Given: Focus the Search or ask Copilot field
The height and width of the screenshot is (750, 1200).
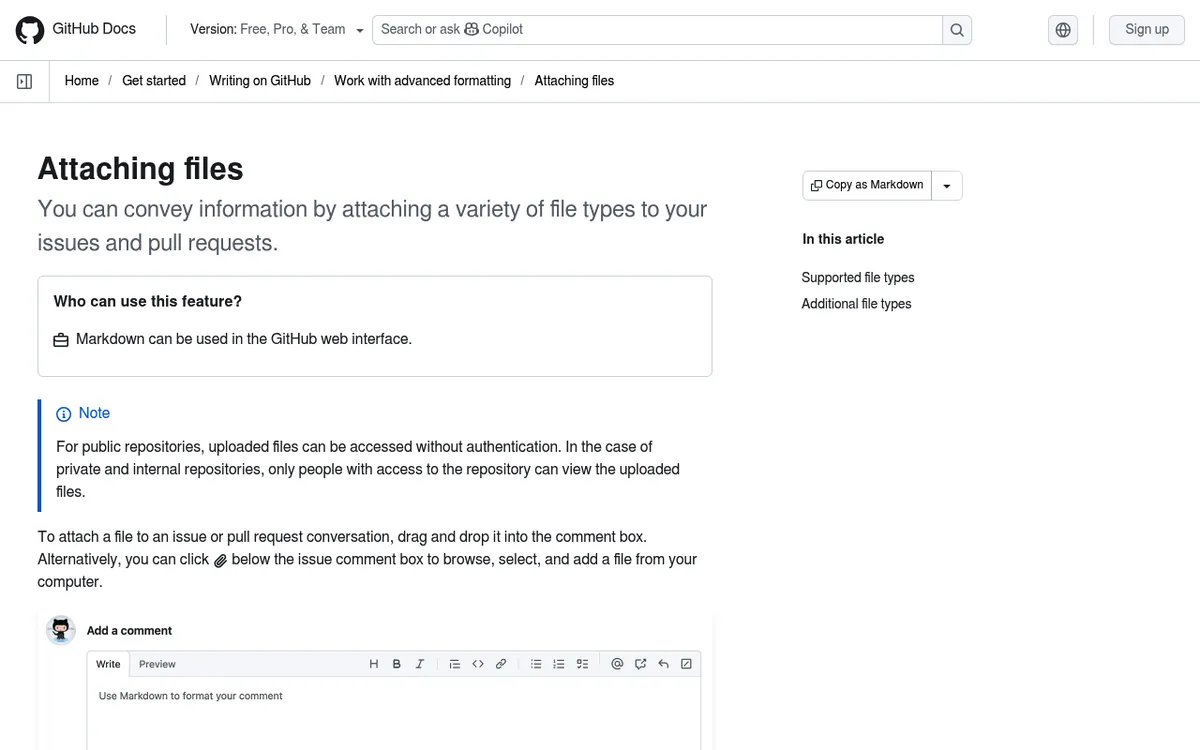Looking at the screenshot, I should click(x=657, y=30).
